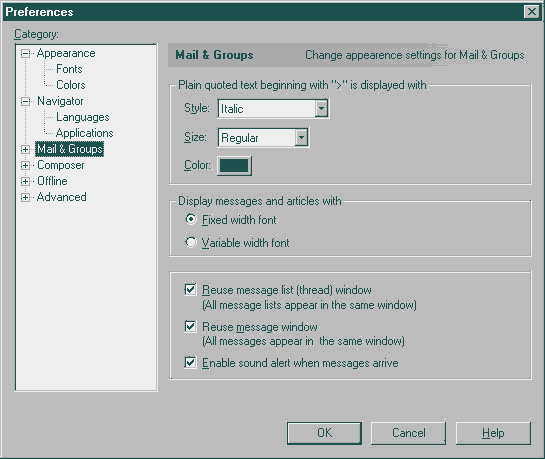Confirm preferences with OK button
545x459 pixels.
[x=324, y=433]
